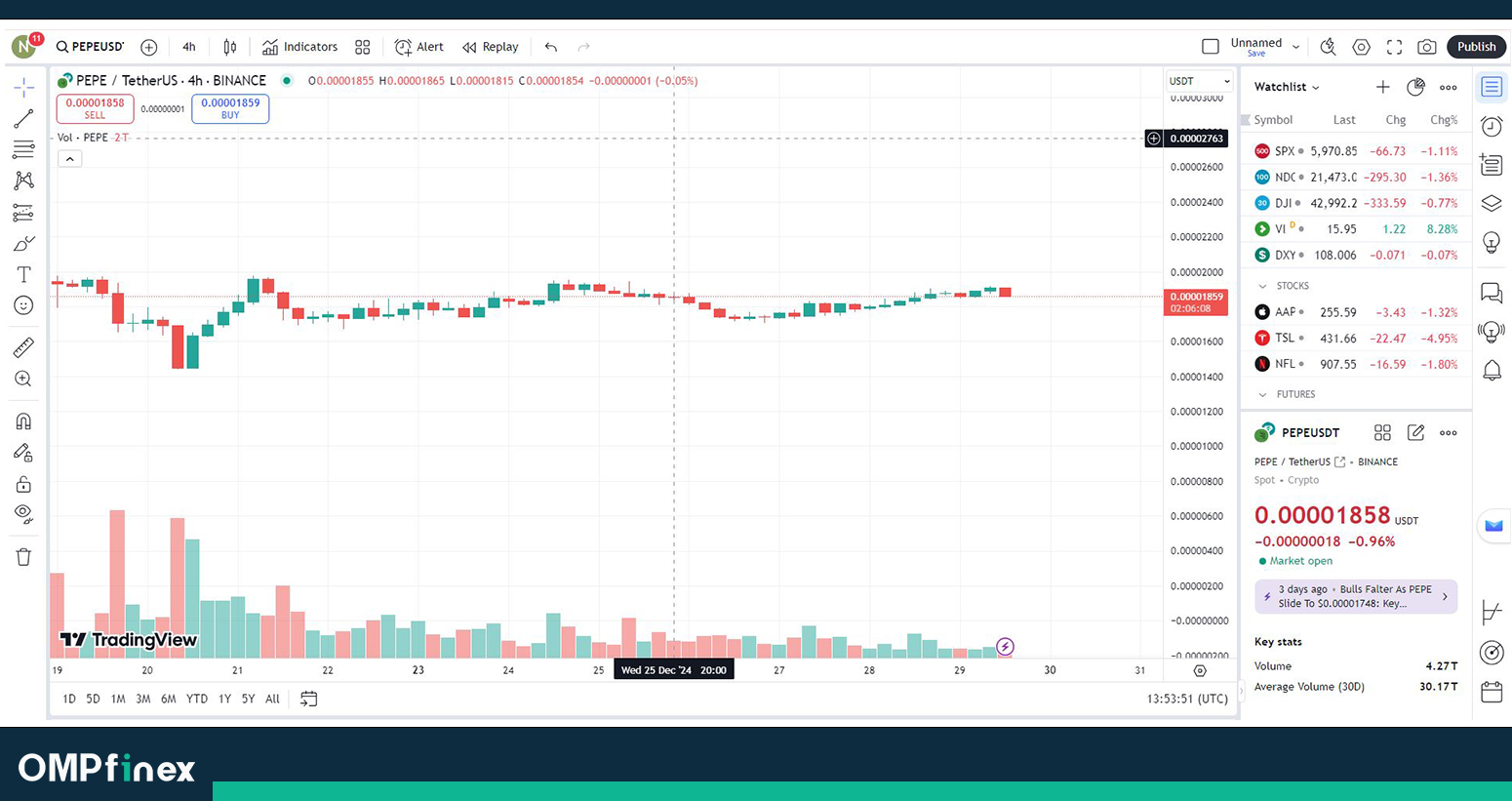
Task: Select the 1M time range tab
Action: pyautogui.click(x=118, y=699)
